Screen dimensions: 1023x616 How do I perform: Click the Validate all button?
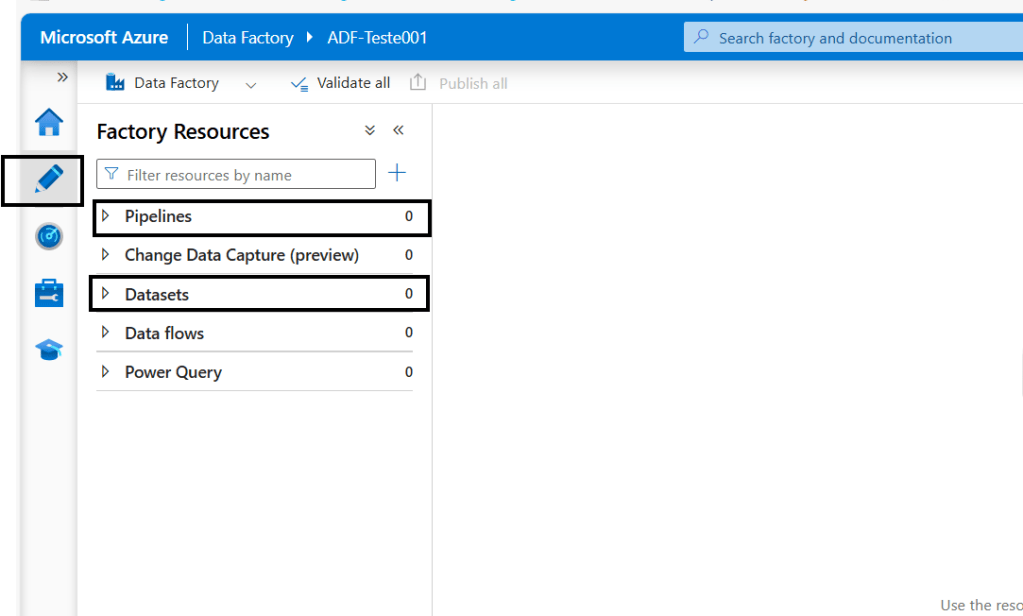click(x=340, y=83)
